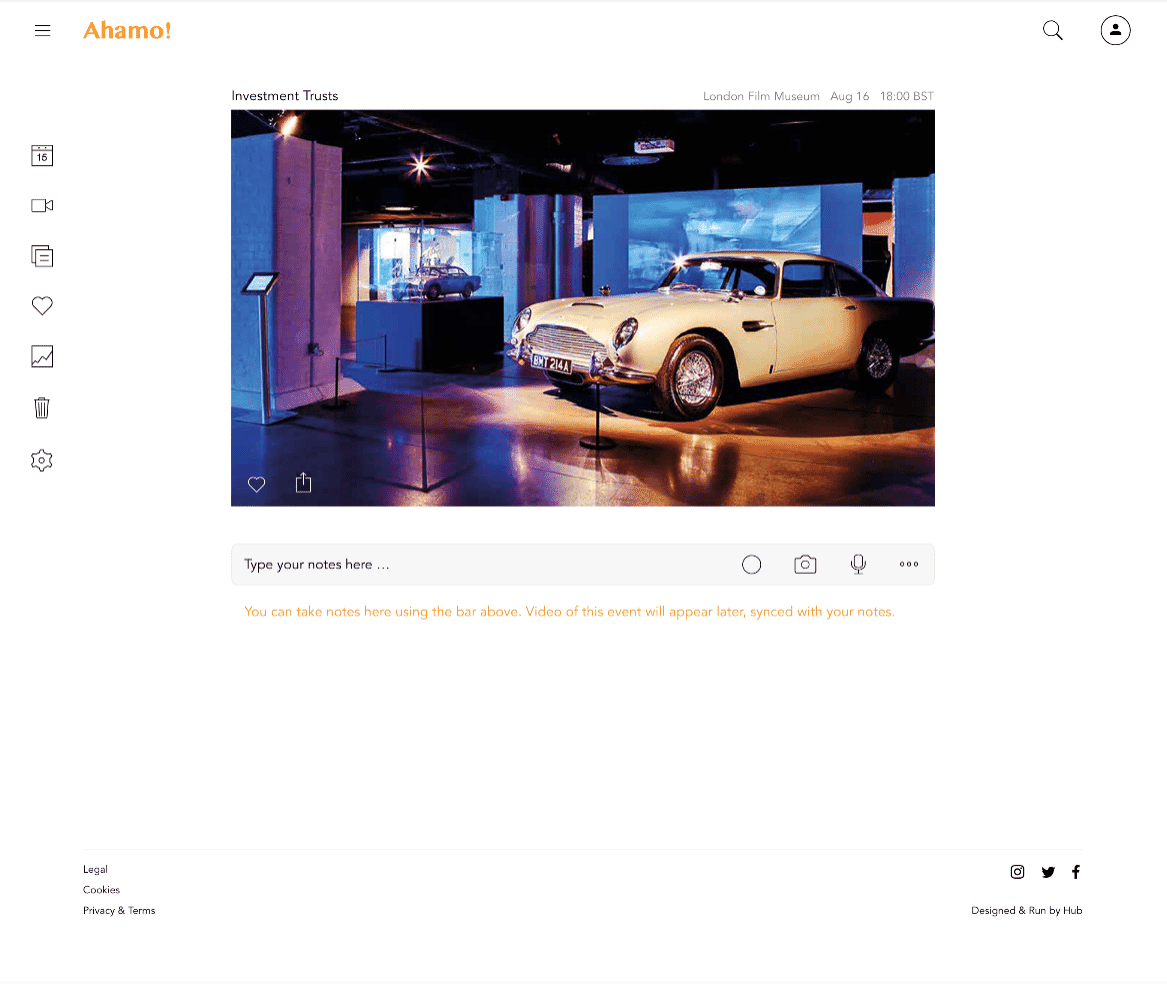Start voice note with microphone icon
The width and height of the screenshot is (1167, 984).
coord(858,565)
